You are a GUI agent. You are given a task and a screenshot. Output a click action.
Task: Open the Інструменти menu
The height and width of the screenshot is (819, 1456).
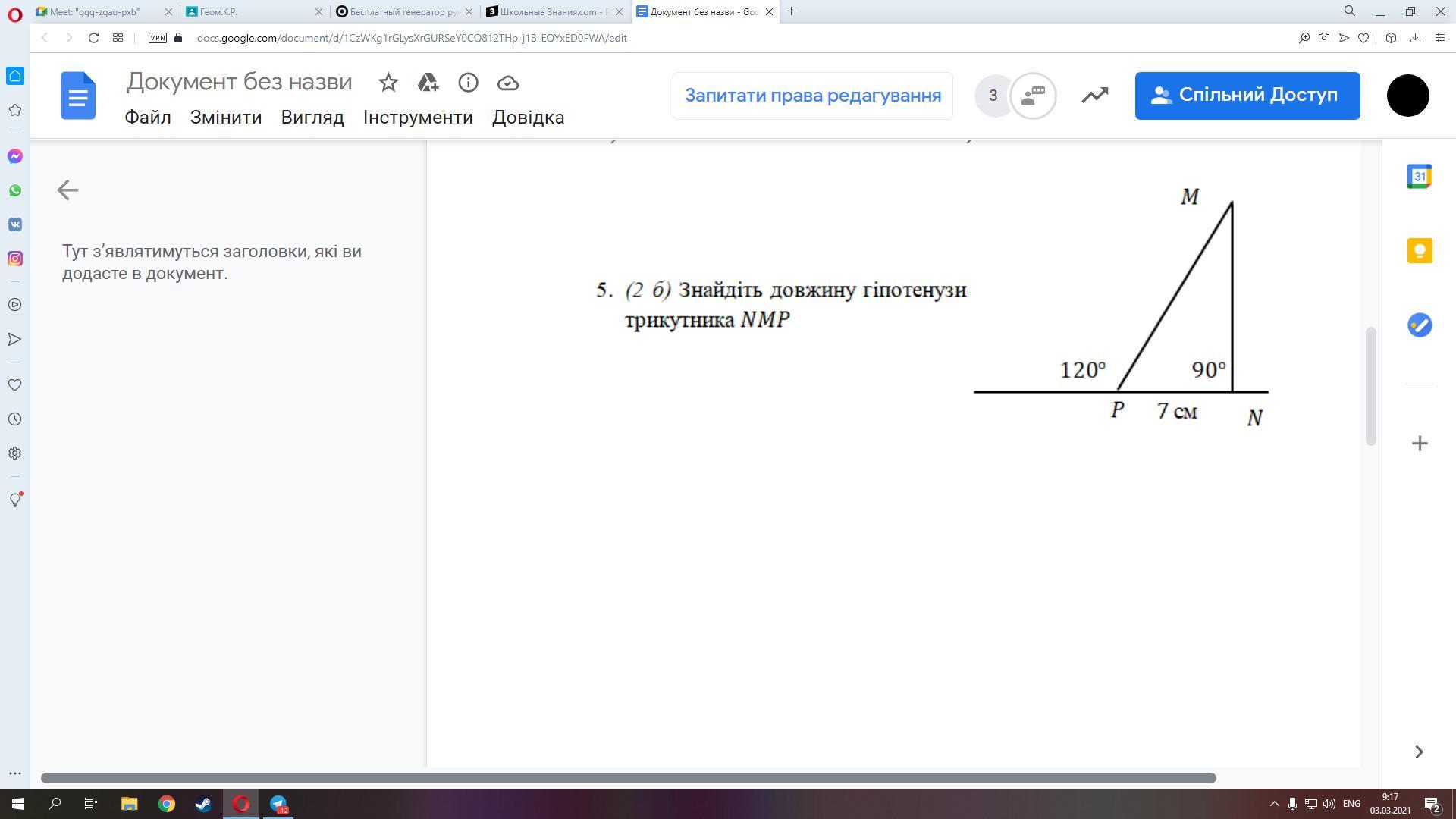pyautogui.click(x=418, y=118)
